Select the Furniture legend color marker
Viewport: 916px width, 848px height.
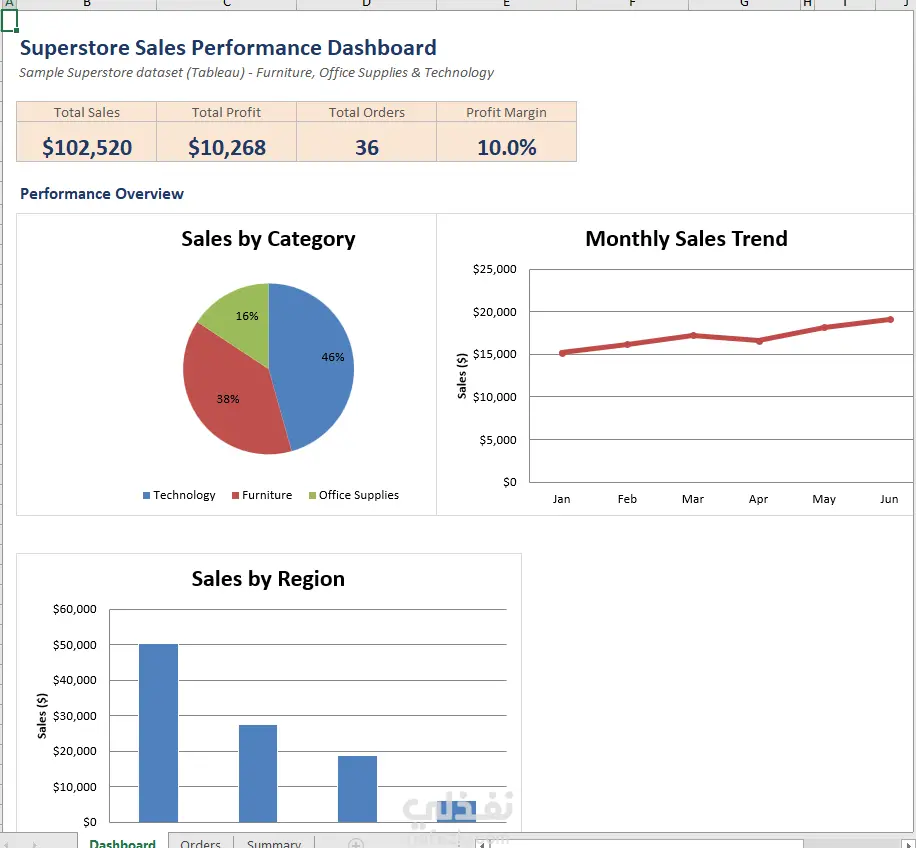click(x=235, y=495)
